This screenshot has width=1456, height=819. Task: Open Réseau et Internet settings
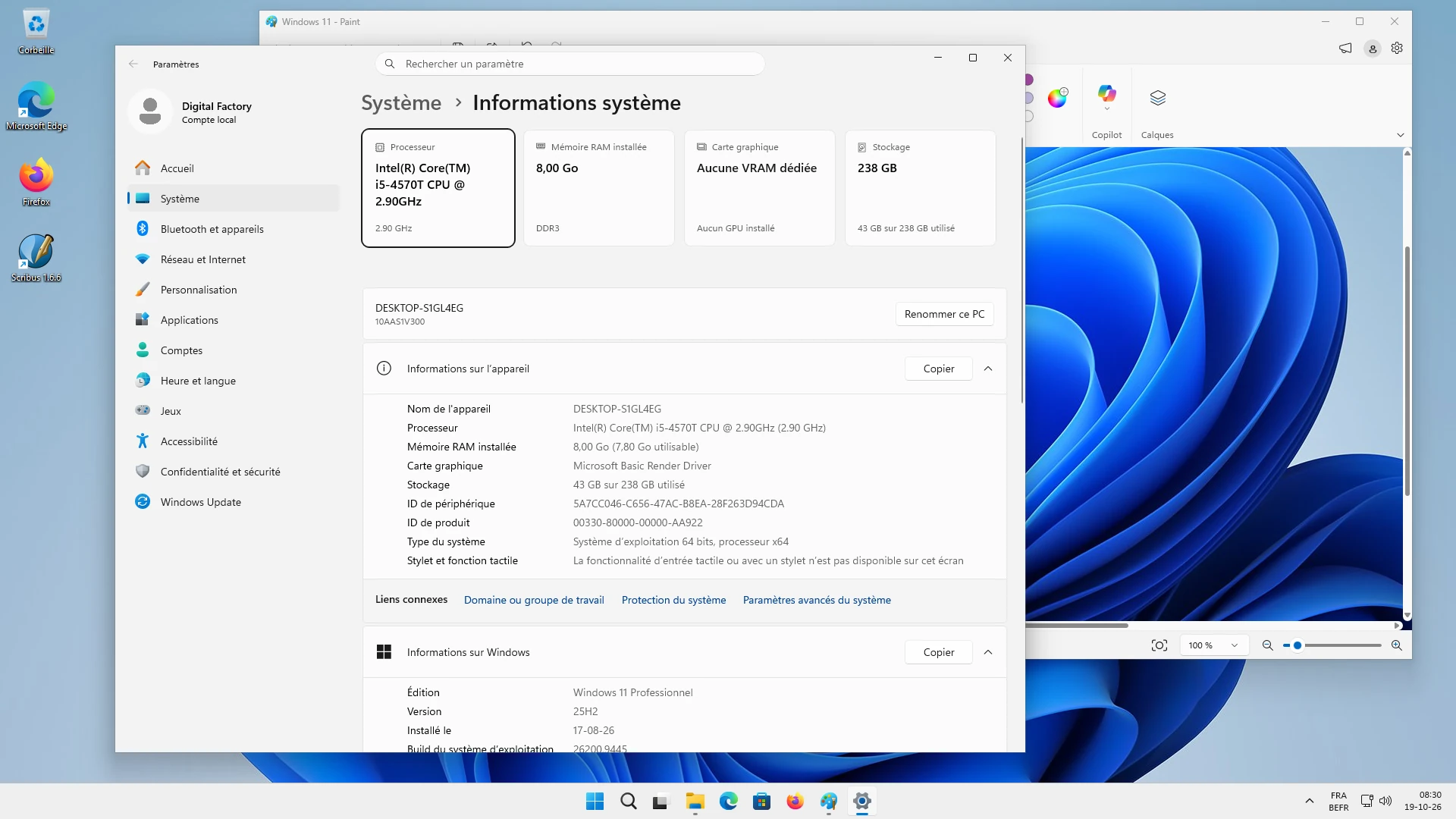click(x=234, y=259)
